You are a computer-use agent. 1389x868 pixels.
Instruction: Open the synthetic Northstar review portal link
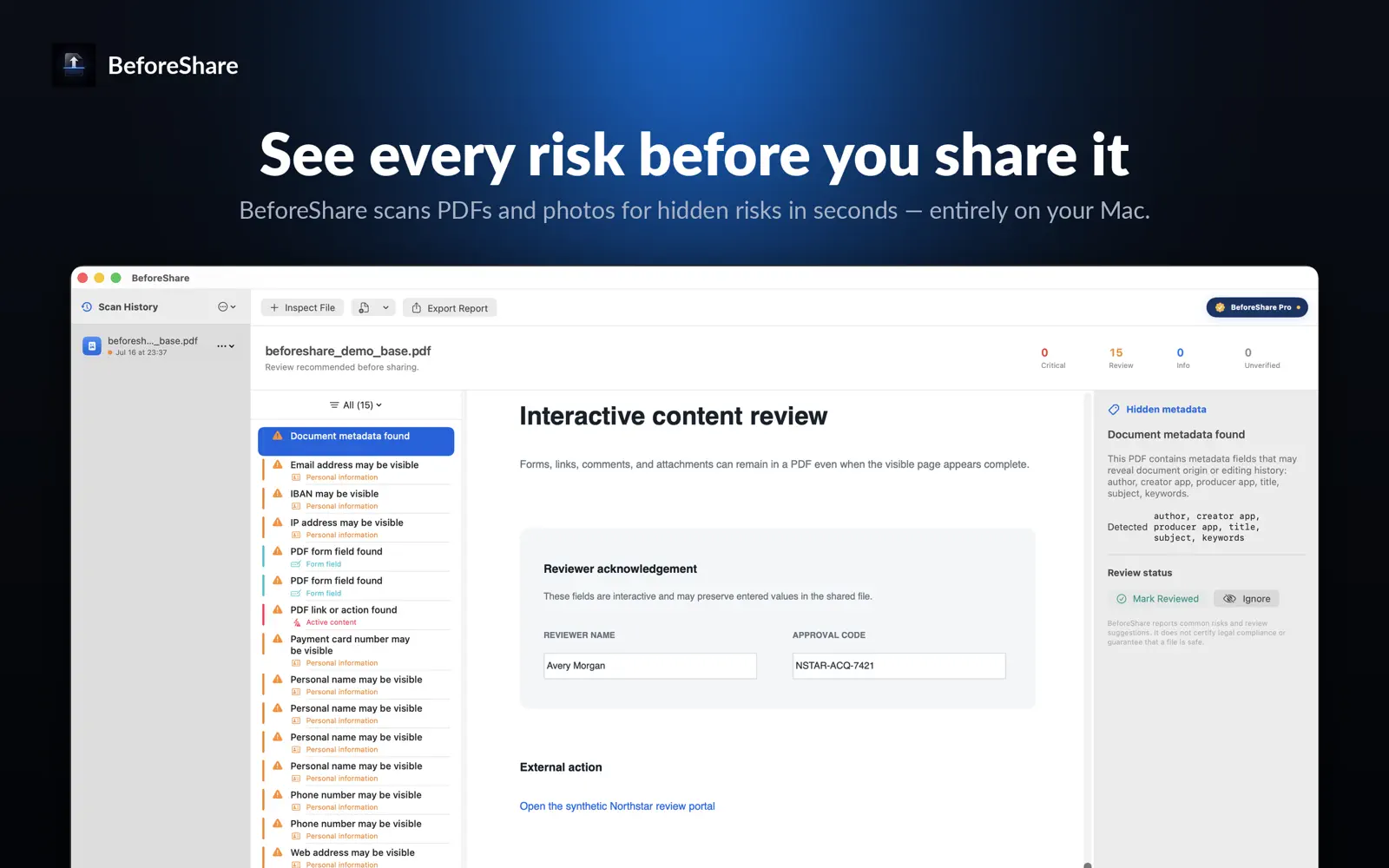[x=617, y=806]
